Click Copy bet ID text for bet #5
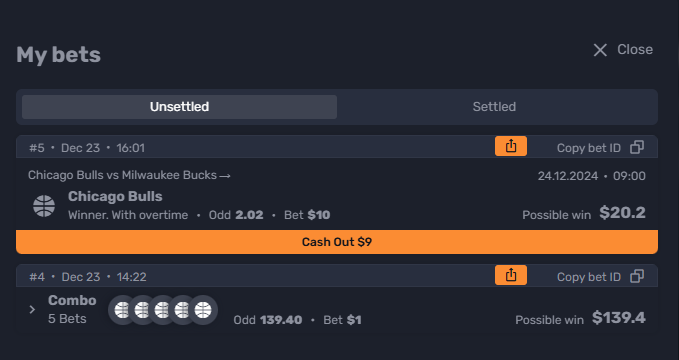Image resolution: width=679 pixels, height=360 pixels. [x=588, y=148]
